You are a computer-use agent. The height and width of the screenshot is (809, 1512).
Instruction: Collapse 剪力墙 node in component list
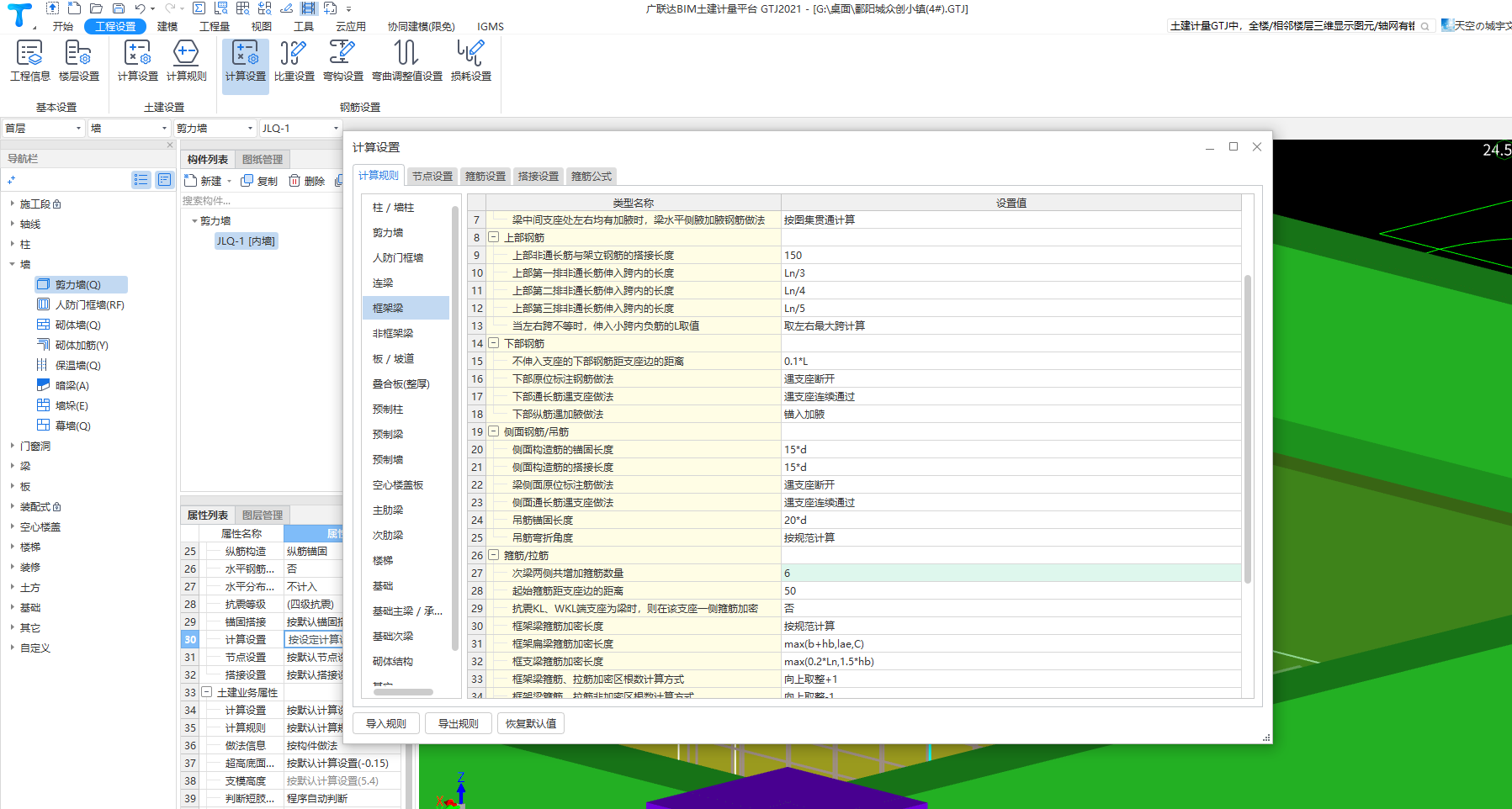194,220
